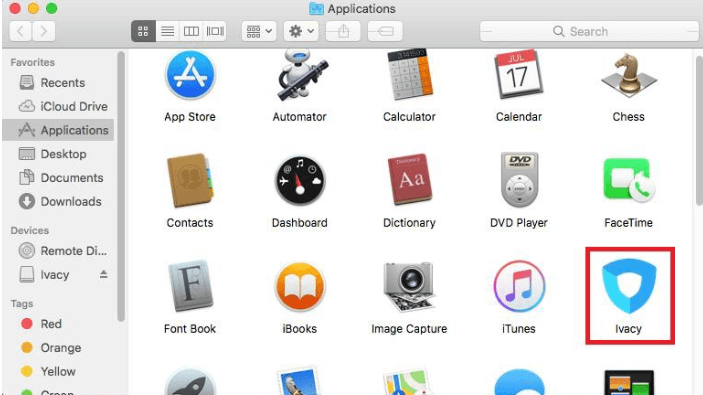Click the Dashboard app icon
Image resolution: width=703 pixels, height=395 pixels.
[299, 180]
